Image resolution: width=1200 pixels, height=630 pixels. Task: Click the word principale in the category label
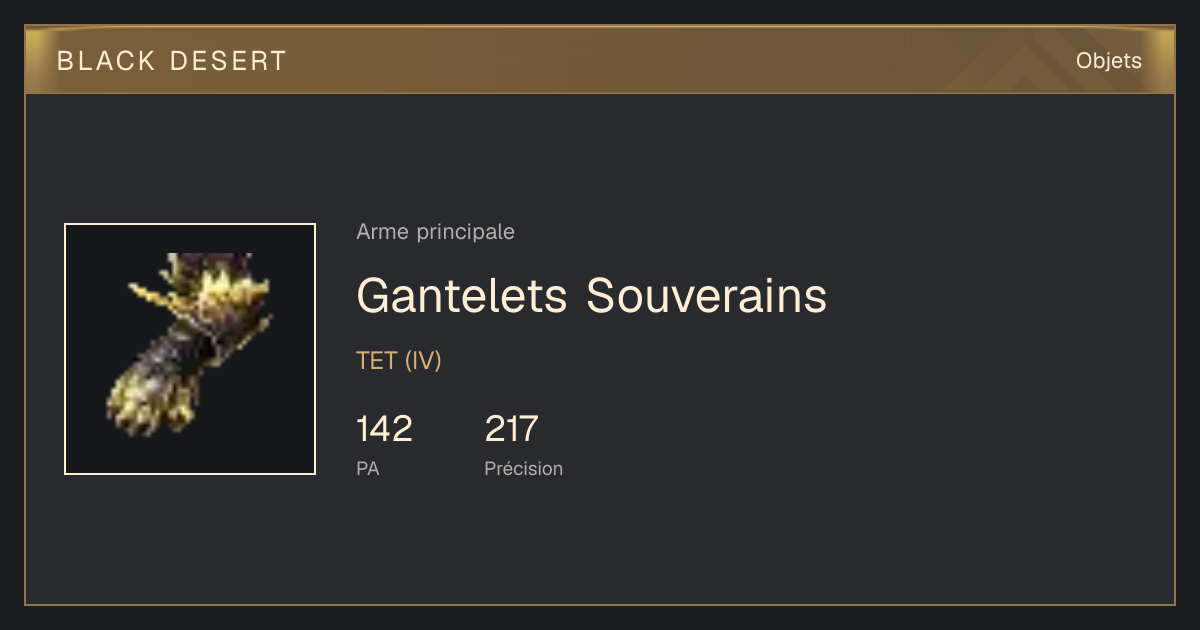(x=465, y=232)
